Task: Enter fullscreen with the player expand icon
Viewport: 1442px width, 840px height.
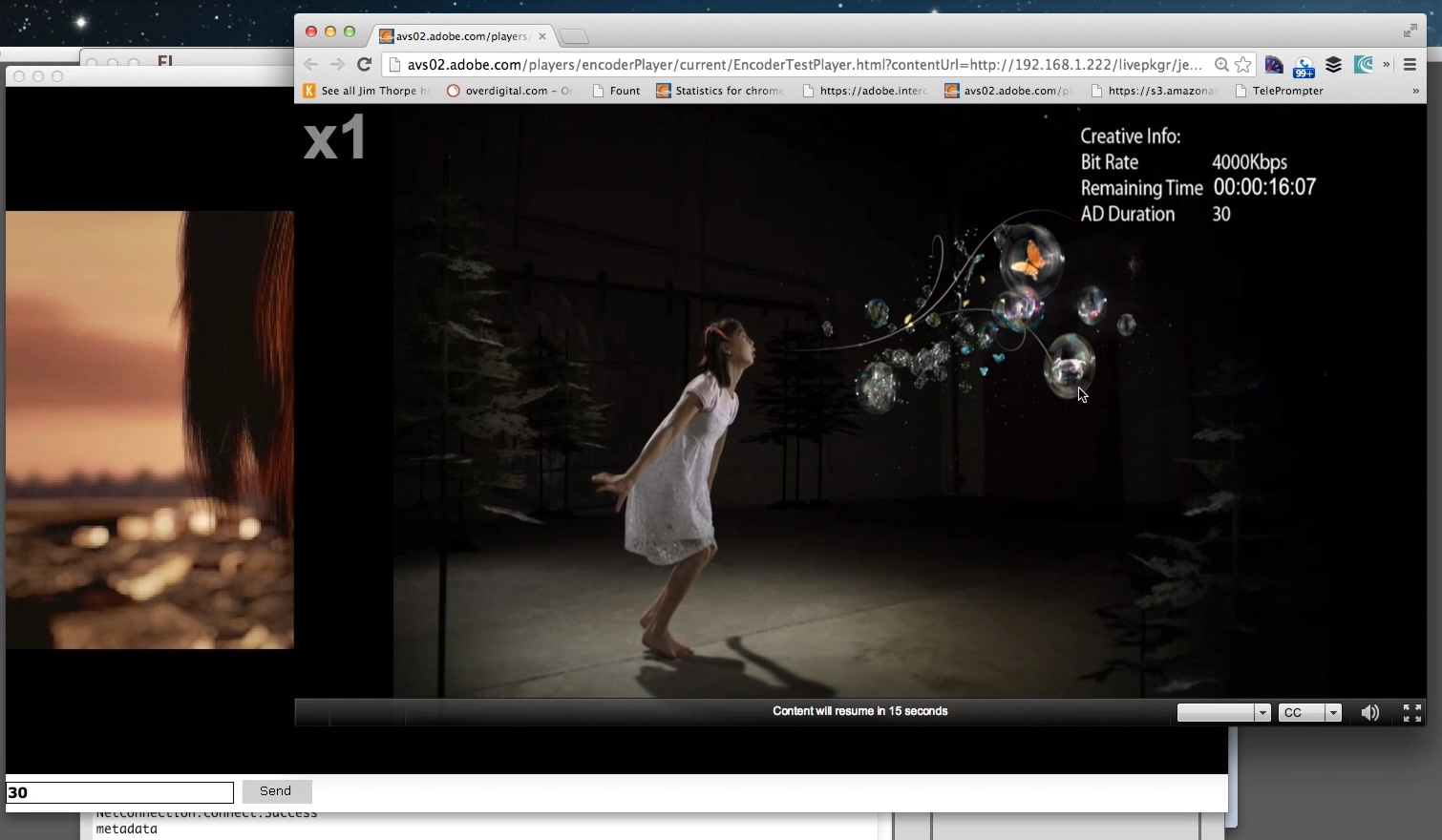Action: (1410, 712)
